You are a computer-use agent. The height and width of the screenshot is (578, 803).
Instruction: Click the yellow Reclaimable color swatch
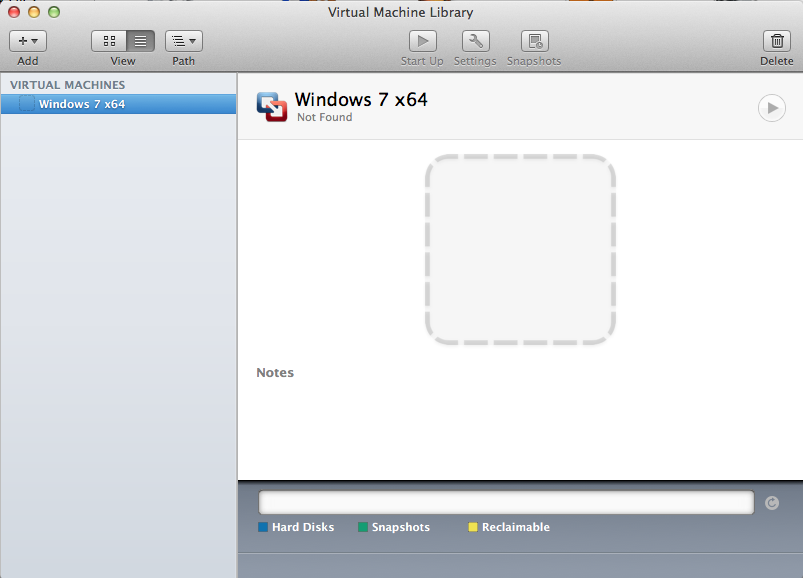point(473,527)
